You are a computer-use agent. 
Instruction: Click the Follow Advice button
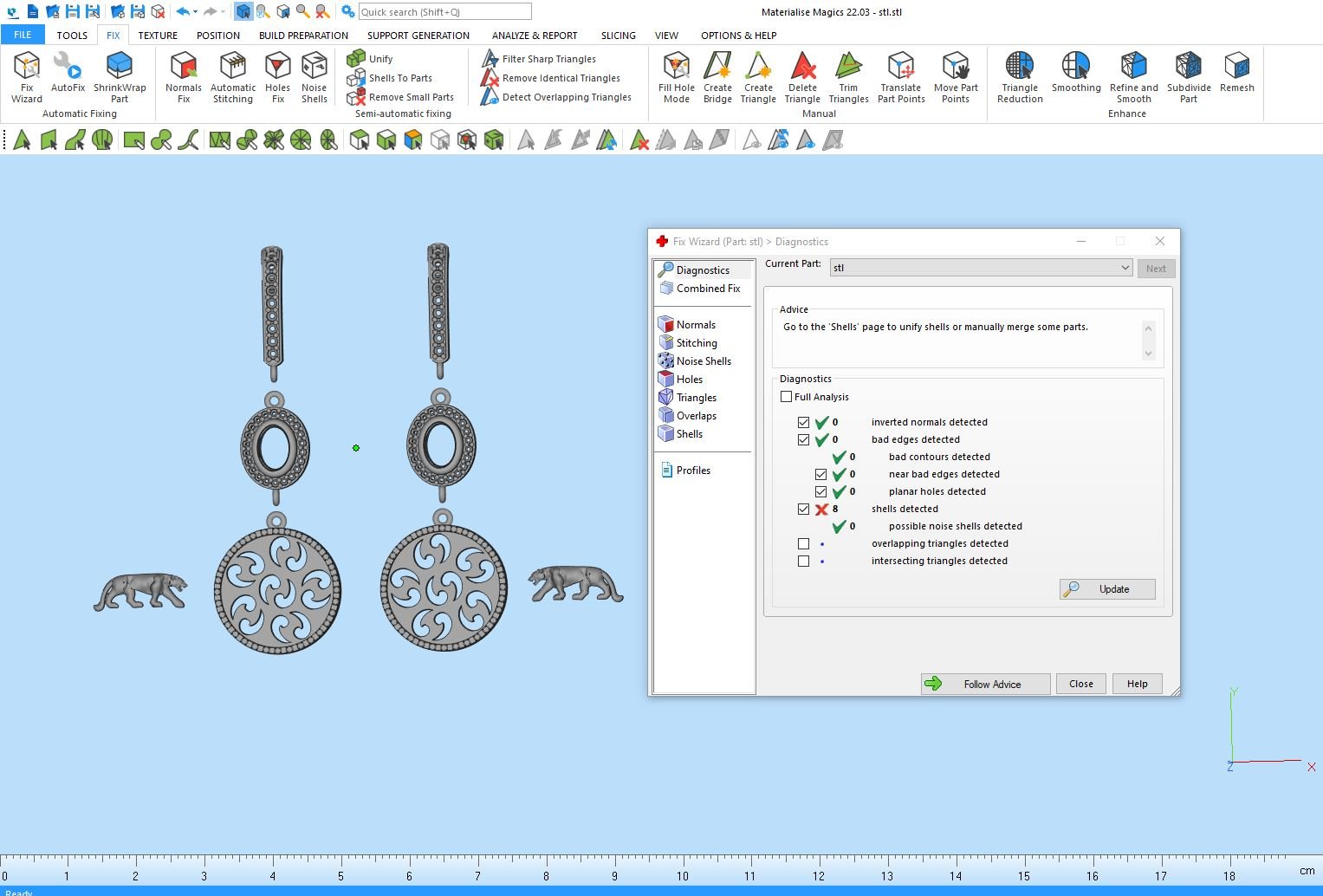tap(985, 684)
